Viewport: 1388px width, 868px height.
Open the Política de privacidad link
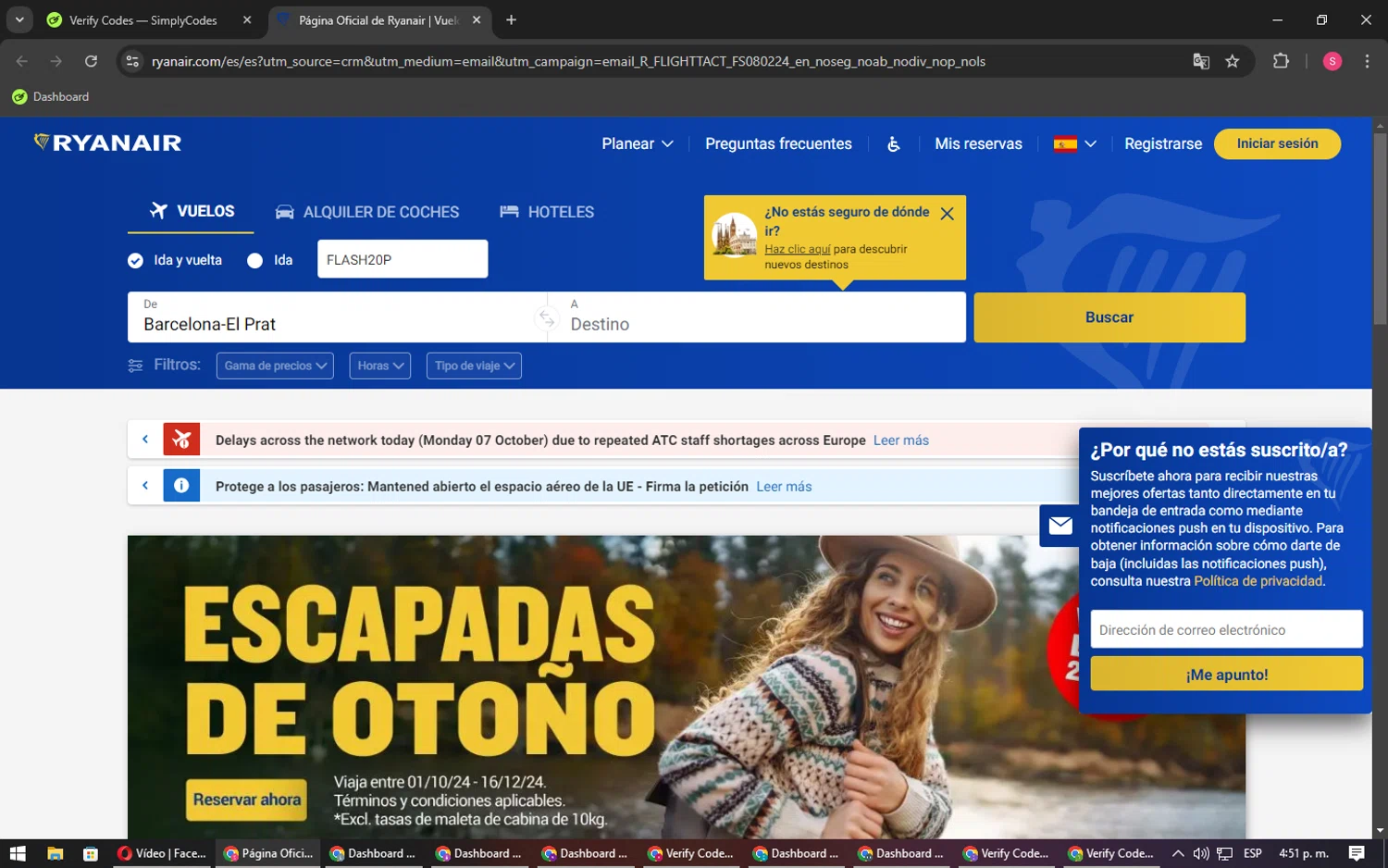click(1258, 581)
